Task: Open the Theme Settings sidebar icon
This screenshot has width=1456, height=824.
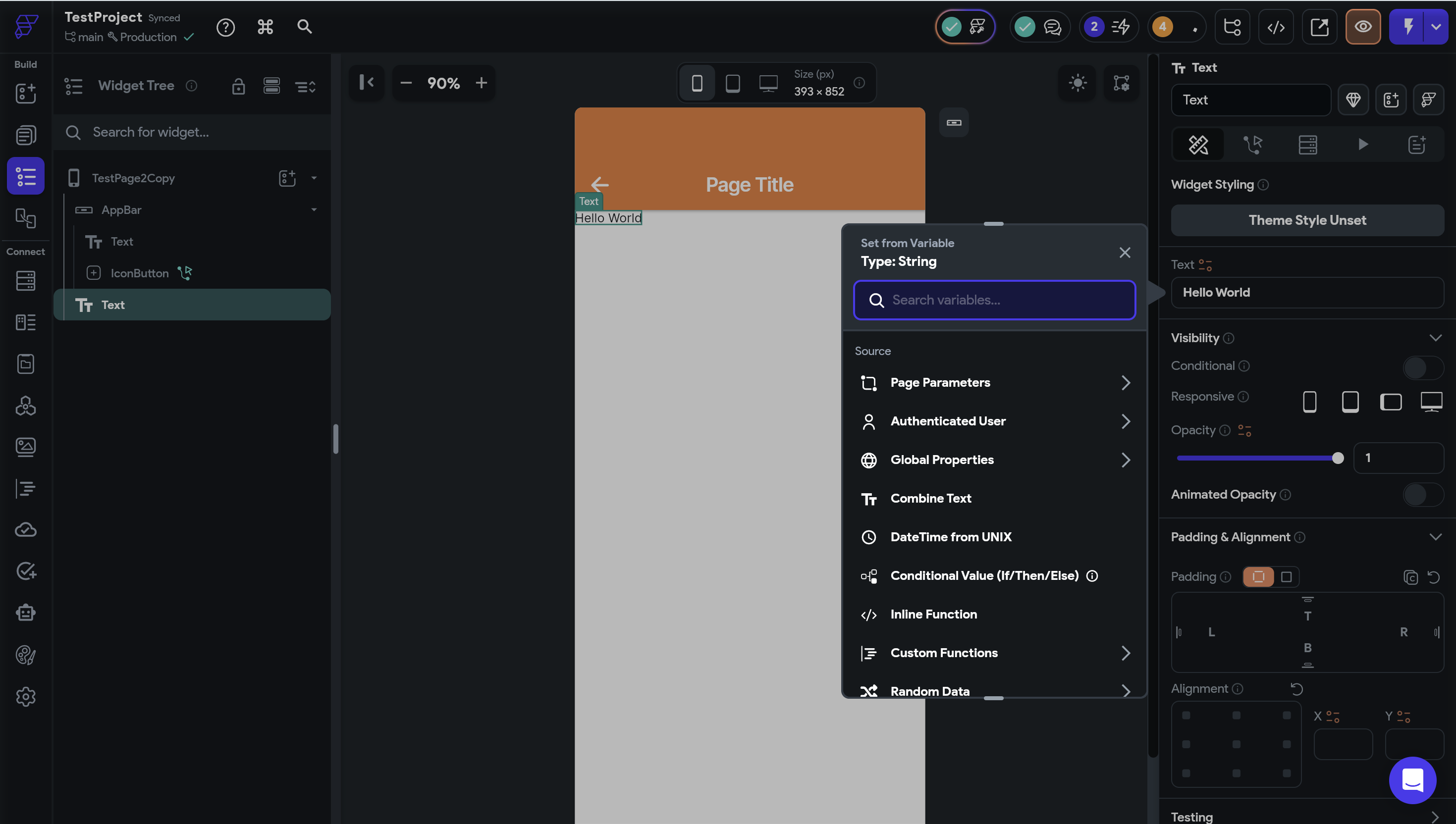Action: (x=25, y=655)
